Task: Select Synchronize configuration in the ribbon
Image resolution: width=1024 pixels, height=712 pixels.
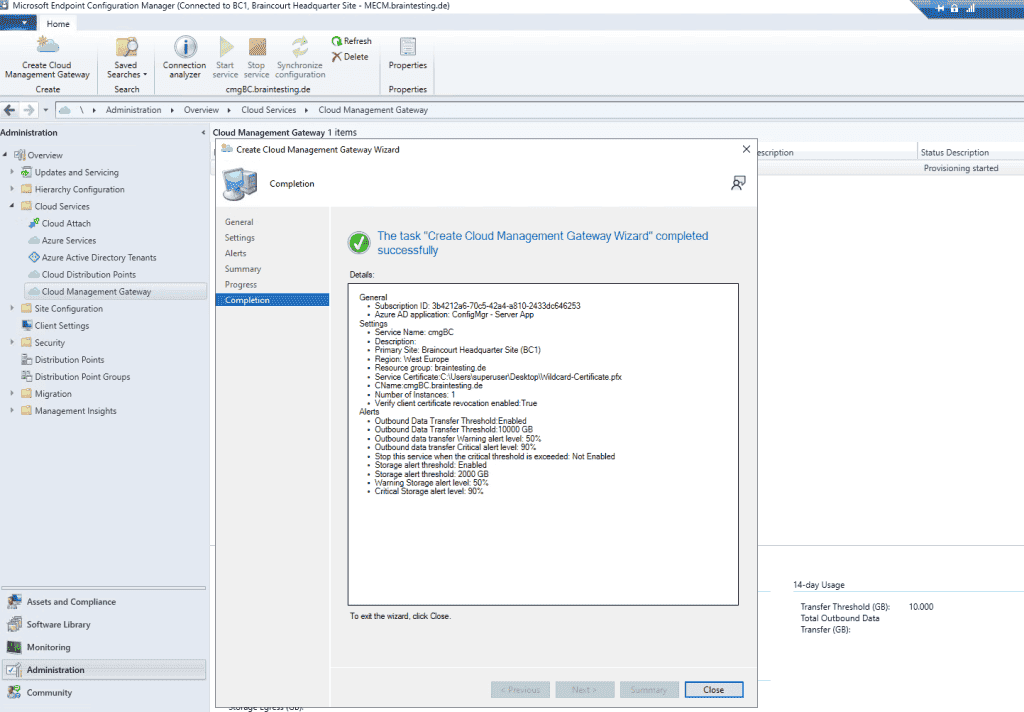Action: [299, 55]
